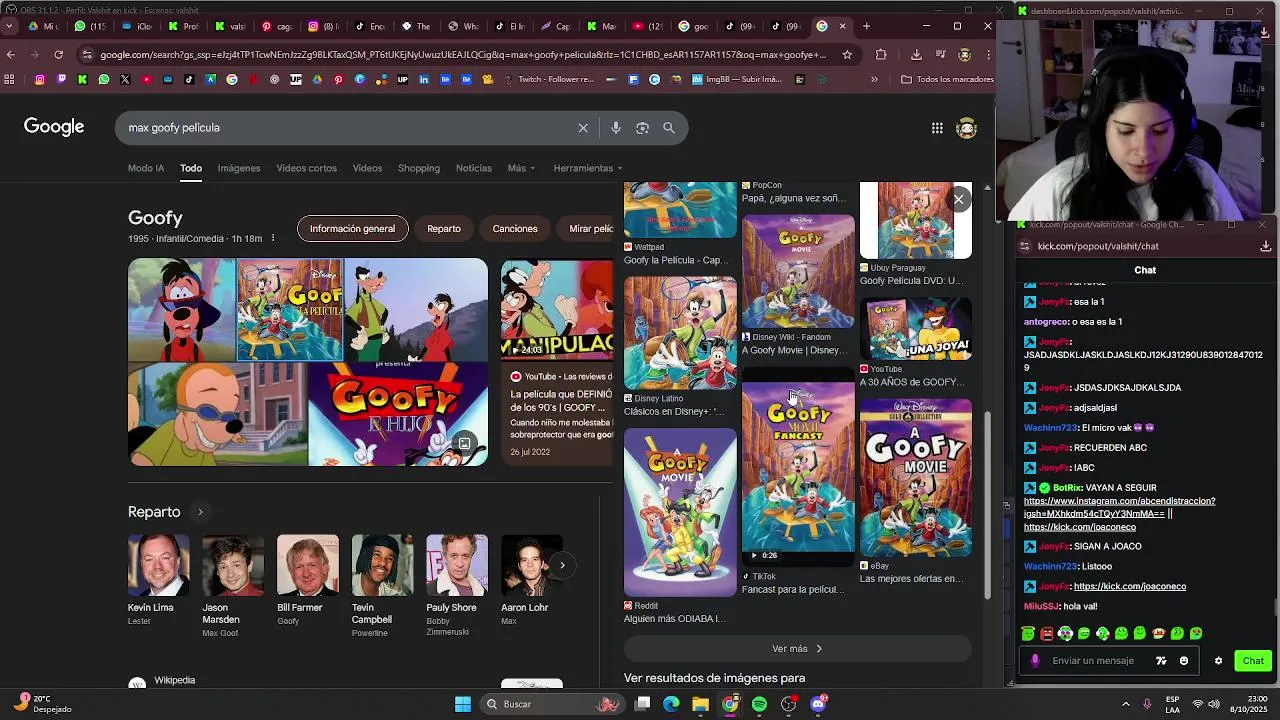Screen dimensions: 1280x720
Task: Select the Reparto chip
Action: pyautogui.click(x=444, y=229)
